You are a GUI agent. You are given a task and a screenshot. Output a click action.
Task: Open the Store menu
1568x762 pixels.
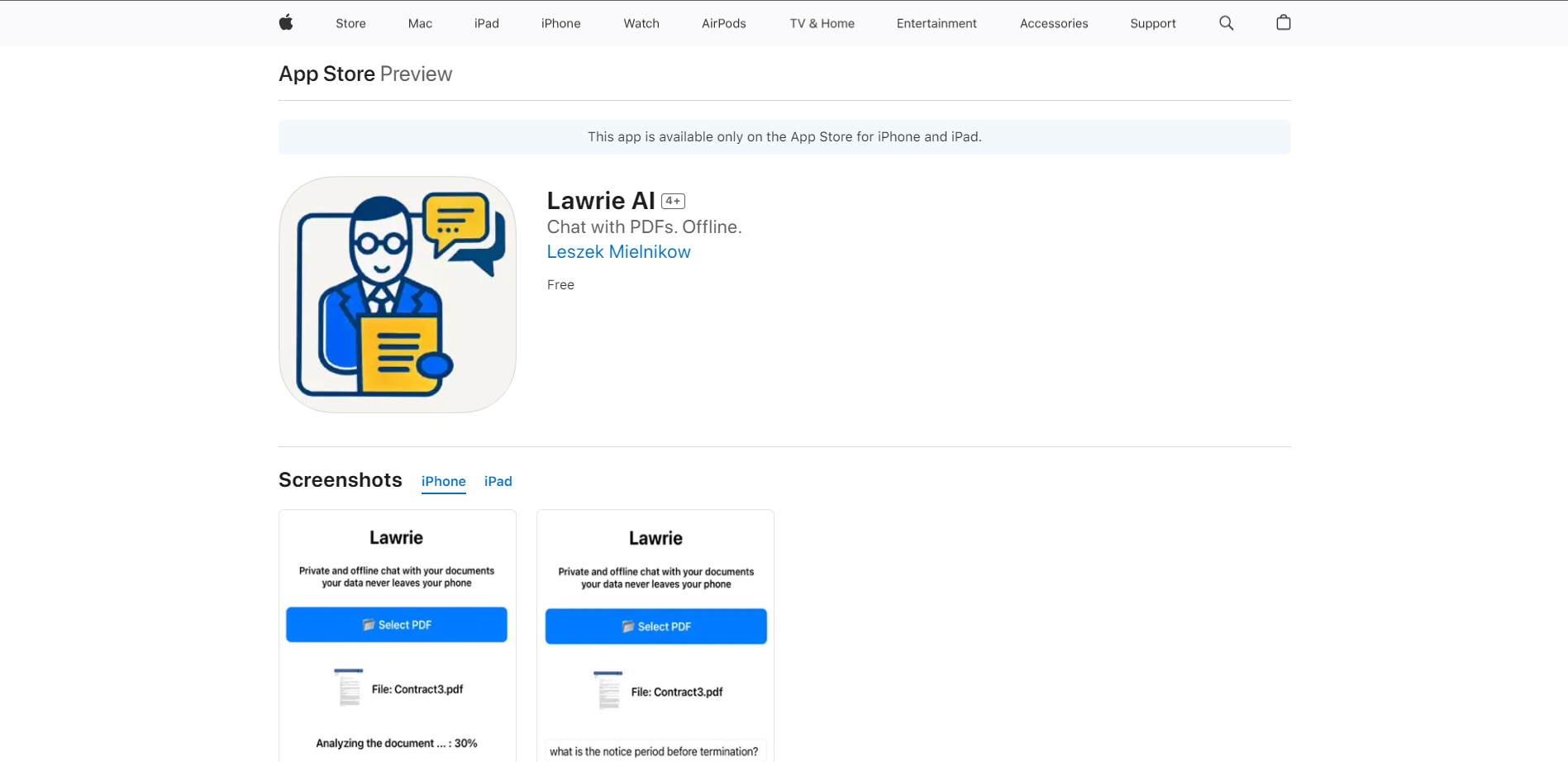[350, 23]
